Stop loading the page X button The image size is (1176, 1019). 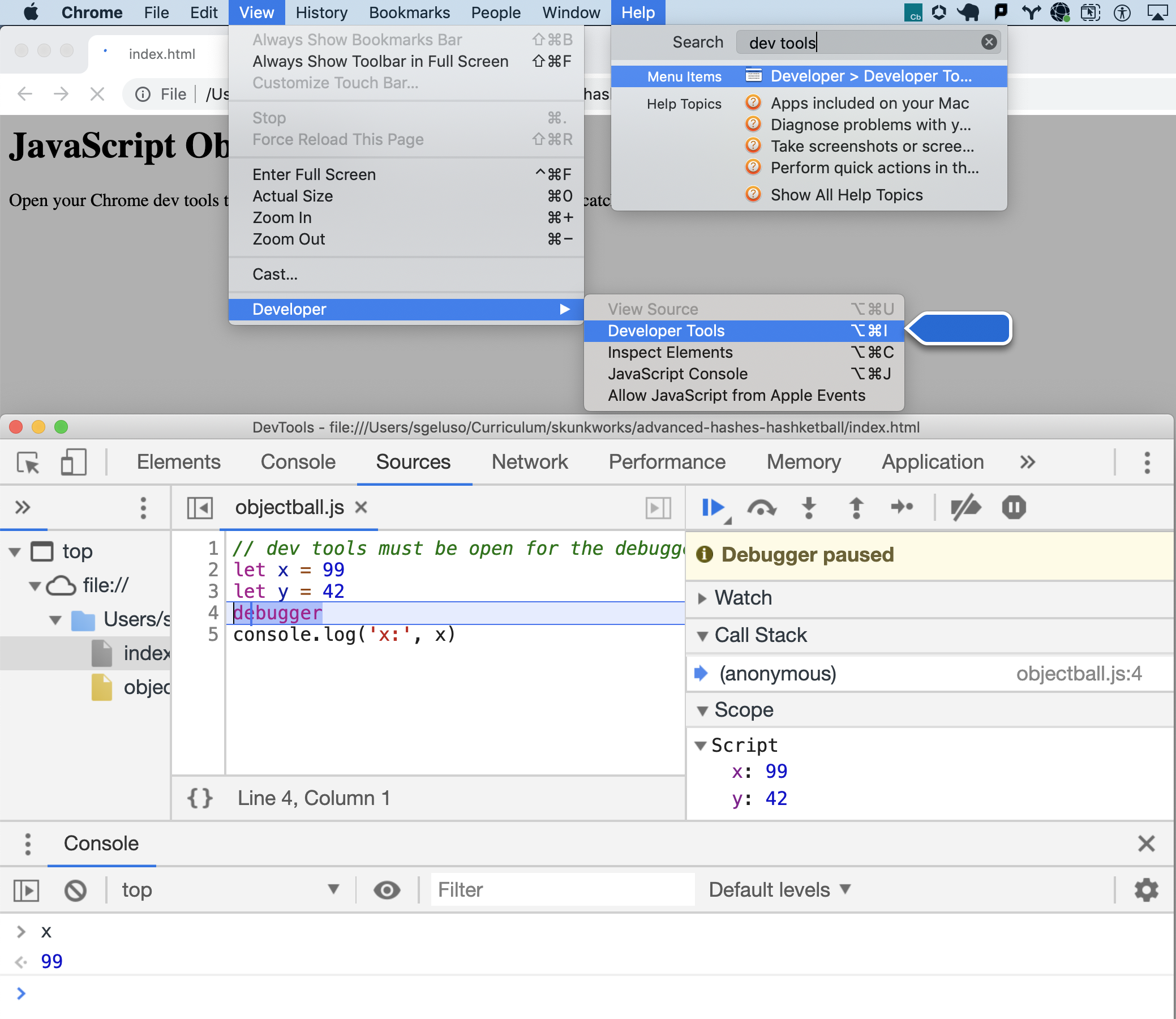[98, 94]
